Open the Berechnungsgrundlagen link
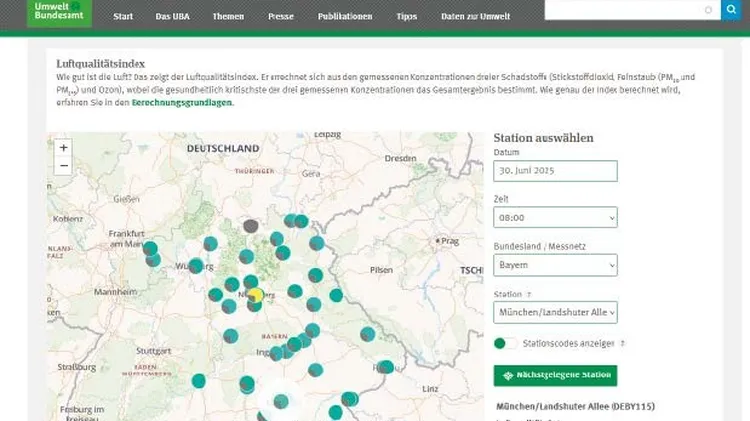Screen dimensions: 750x421 click(x=182, y=102)
